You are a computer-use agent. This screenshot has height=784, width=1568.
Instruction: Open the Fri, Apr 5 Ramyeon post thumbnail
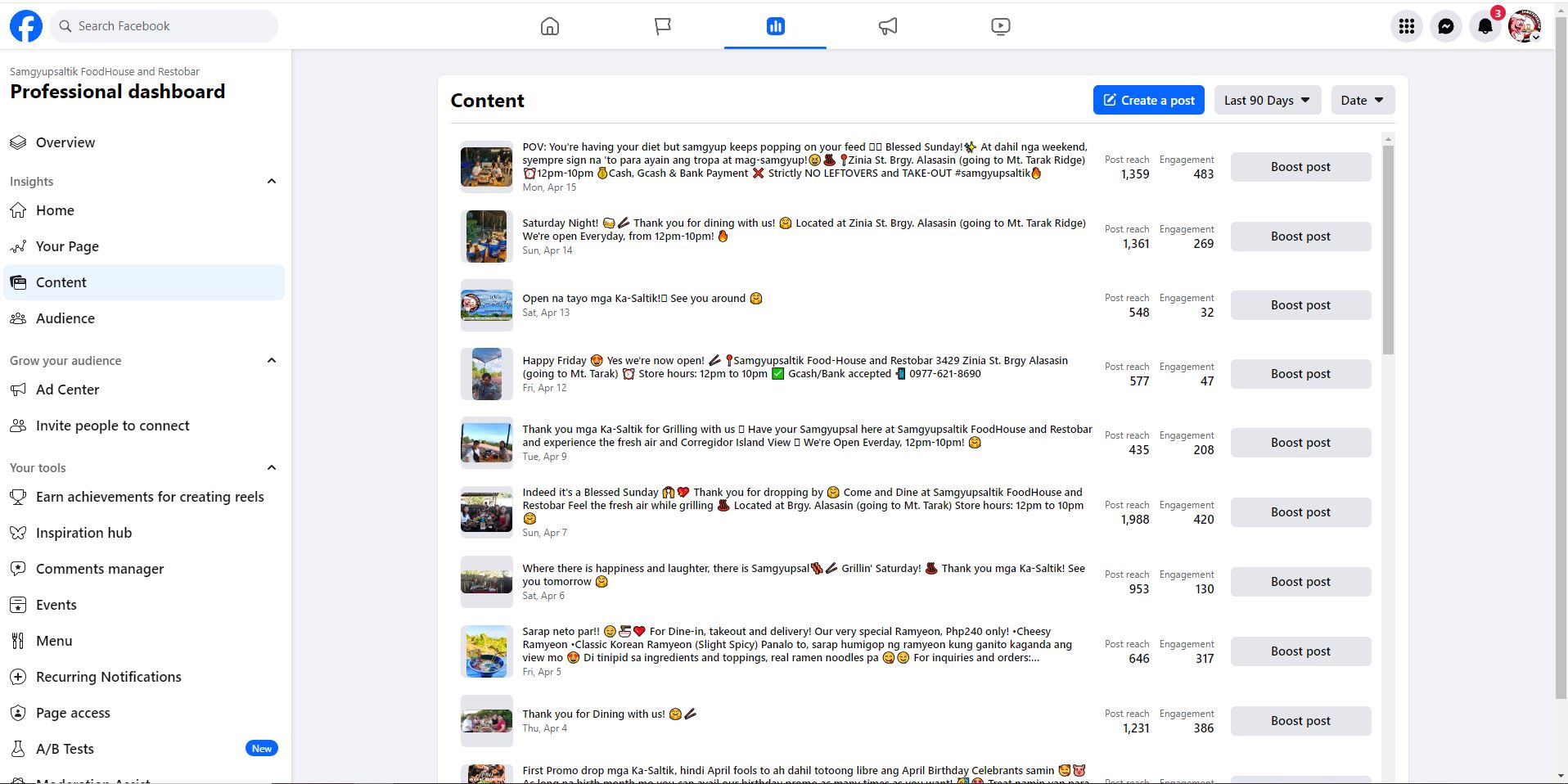click(x=487, y=651)
